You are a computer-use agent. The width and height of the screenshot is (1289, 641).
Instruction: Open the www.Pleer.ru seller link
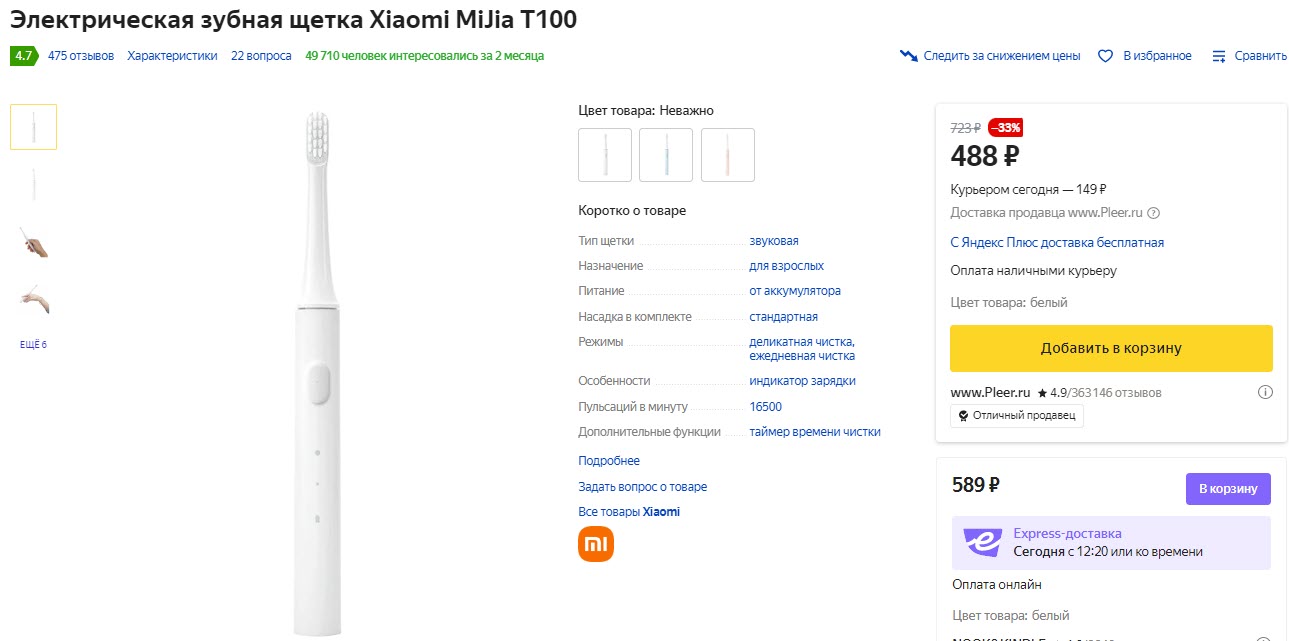pos(993,391)
